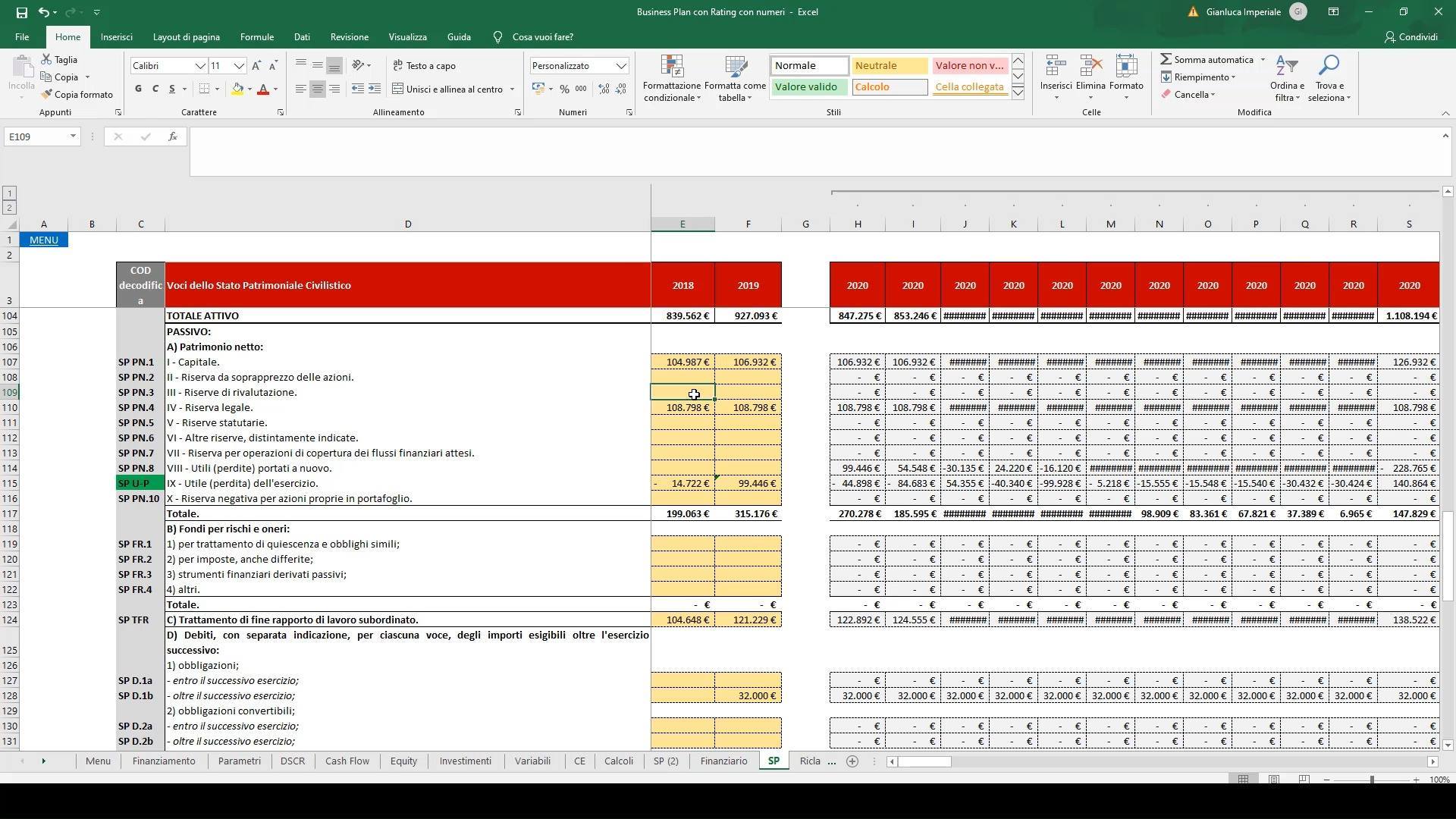Switch to Page Layout view in status bar

tap(1274, 780)
